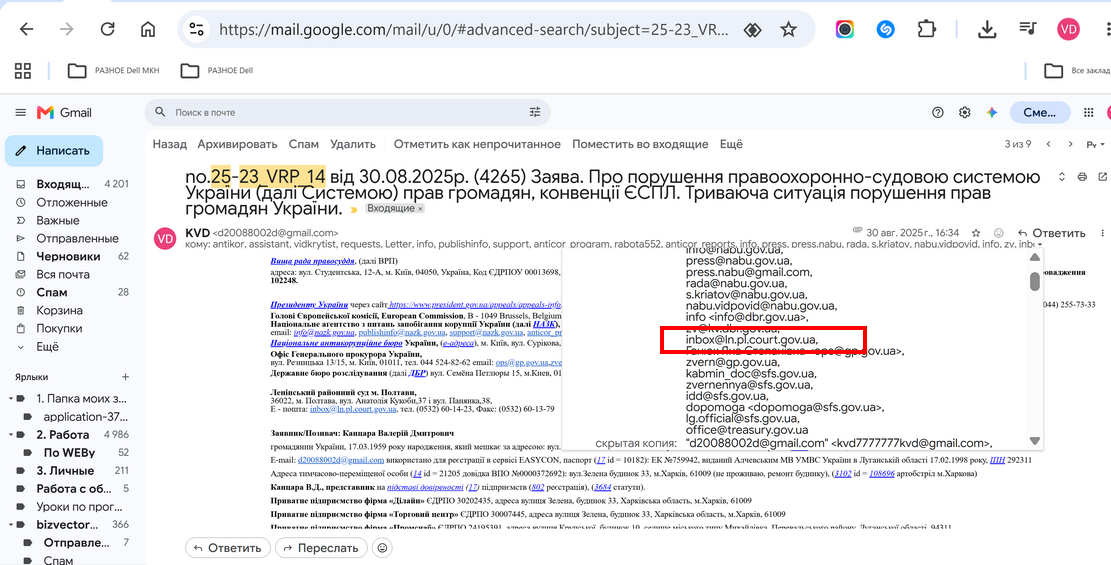Image resolution: width=1111 pixels, height=565 pixels.
Task: Go back using browser back arrow
Action: coord(26,29)
